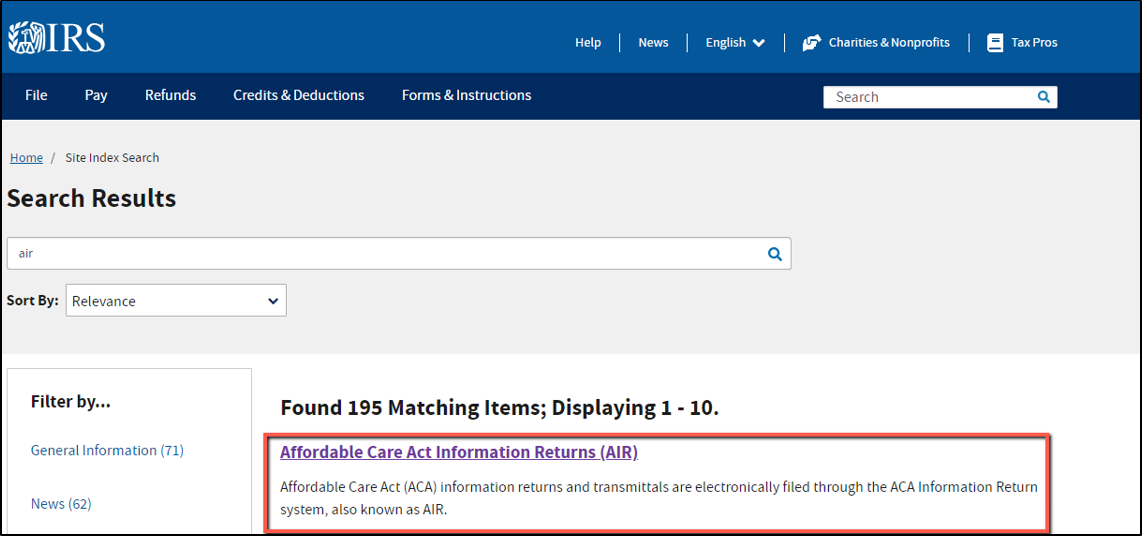The image size is (1142, 536).
Task: Open Credits & Deductions menu
Action: (x=299, y=95)
